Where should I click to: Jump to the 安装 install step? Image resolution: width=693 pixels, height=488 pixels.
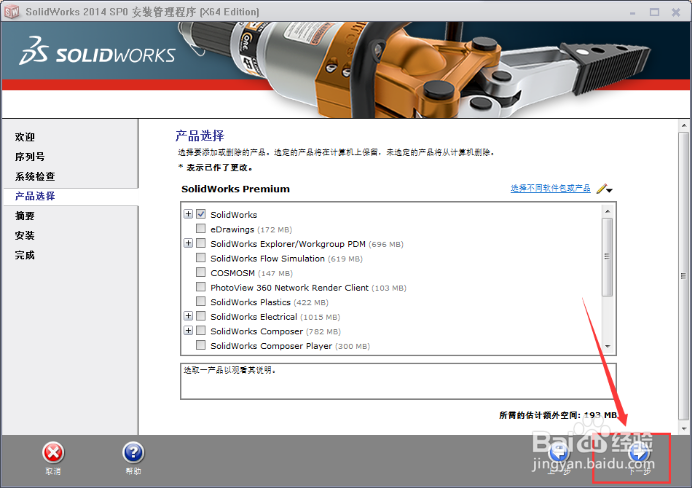(x=25, y=236)
